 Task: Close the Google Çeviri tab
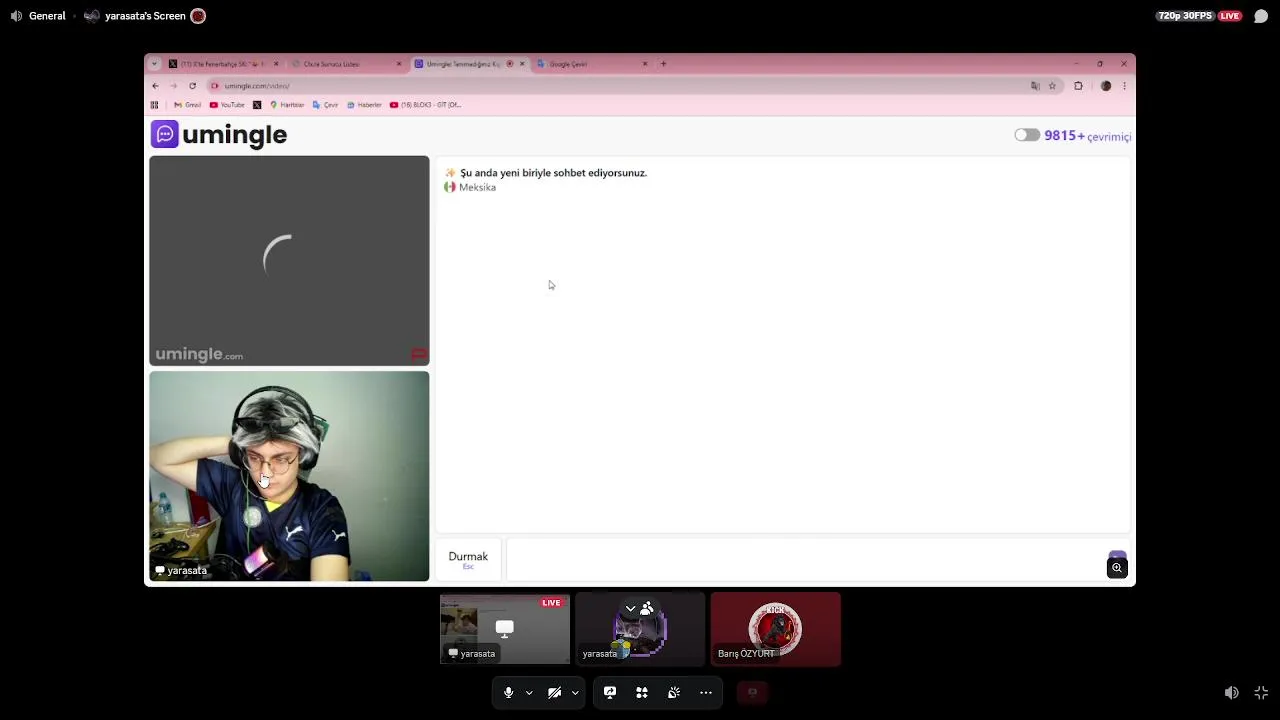[645, 64]
